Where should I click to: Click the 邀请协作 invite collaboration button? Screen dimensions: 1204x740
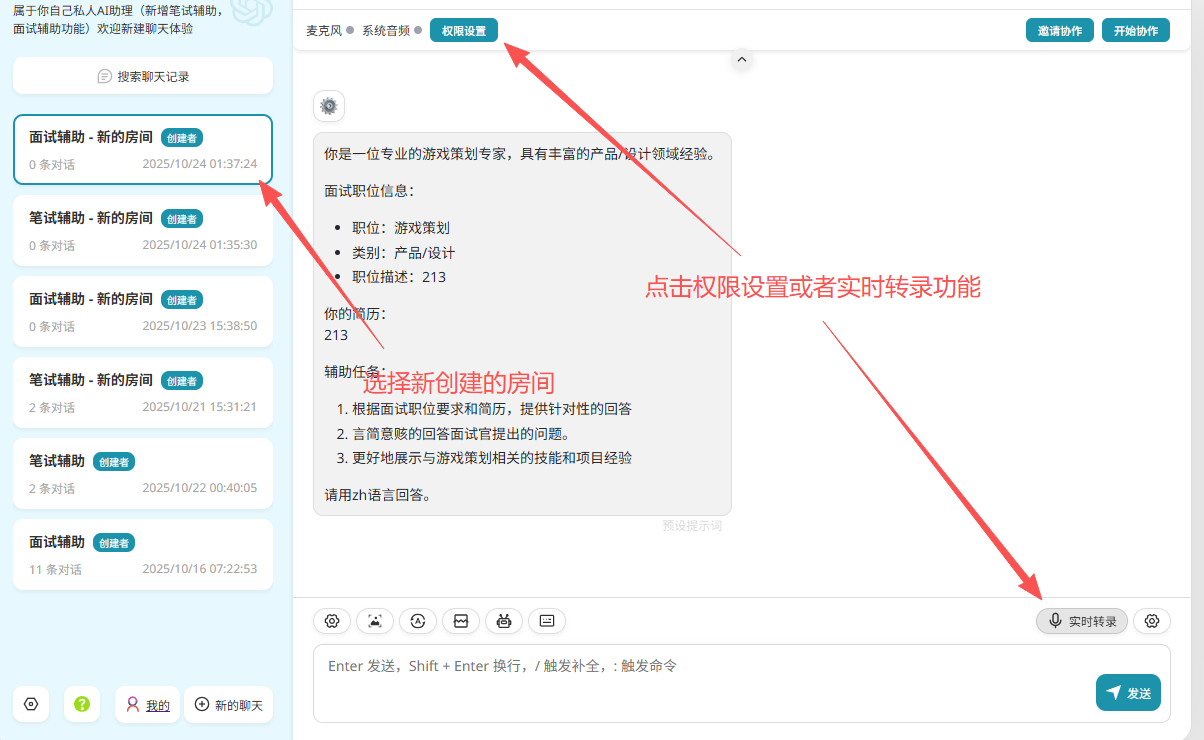click(1059, 30)
